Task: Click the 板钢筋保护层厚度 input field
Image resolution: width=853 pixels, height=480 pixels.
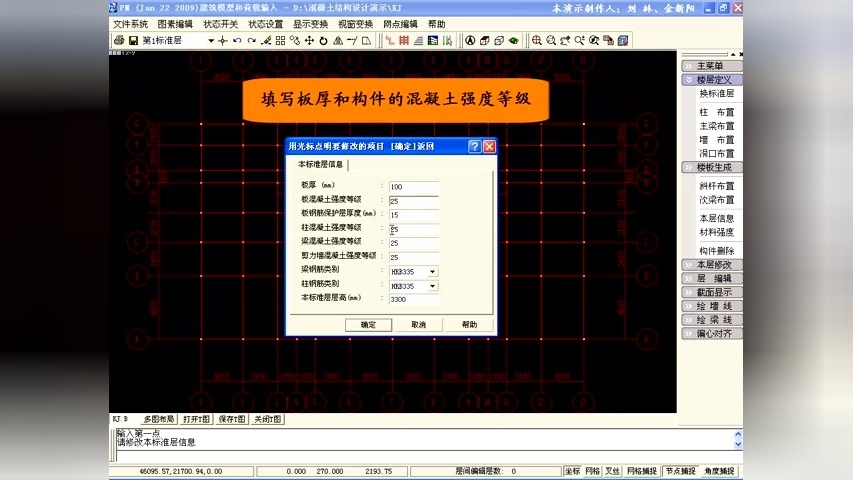Action: [x=414, y=215]
